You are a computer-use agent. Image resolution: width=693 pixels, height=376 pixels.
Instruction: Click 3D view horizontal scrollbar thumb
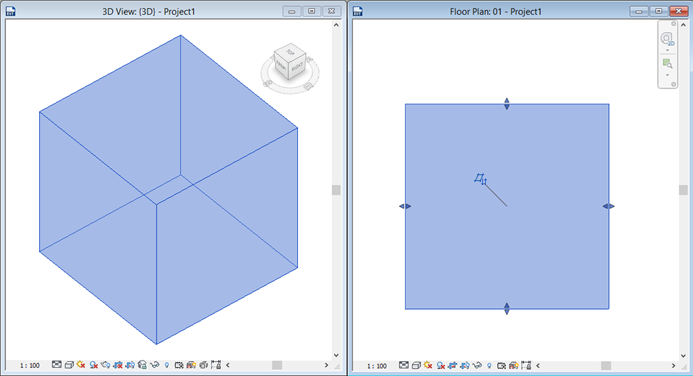277,365
